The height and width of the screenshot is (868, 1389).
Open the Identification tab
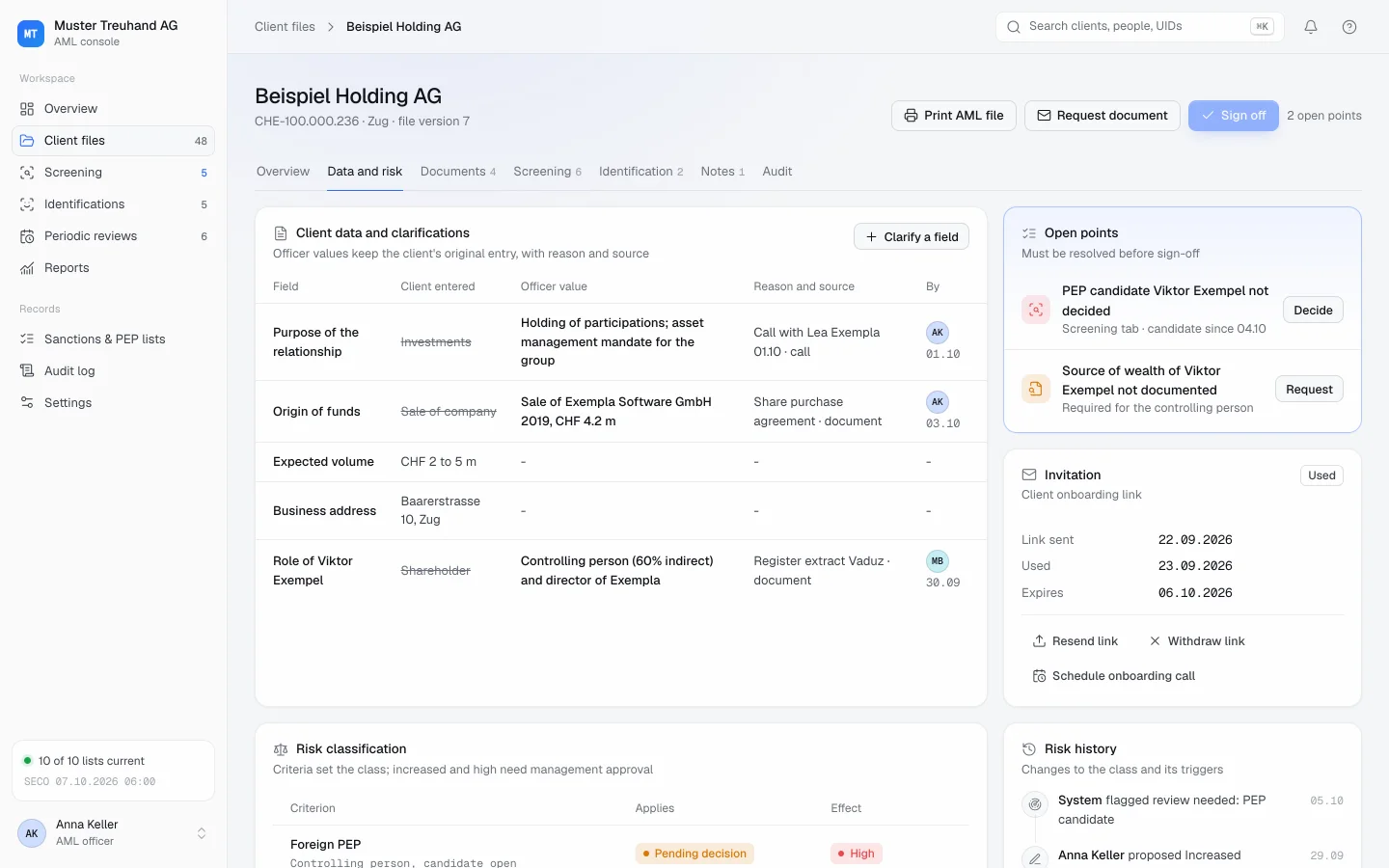pos(640,172)
